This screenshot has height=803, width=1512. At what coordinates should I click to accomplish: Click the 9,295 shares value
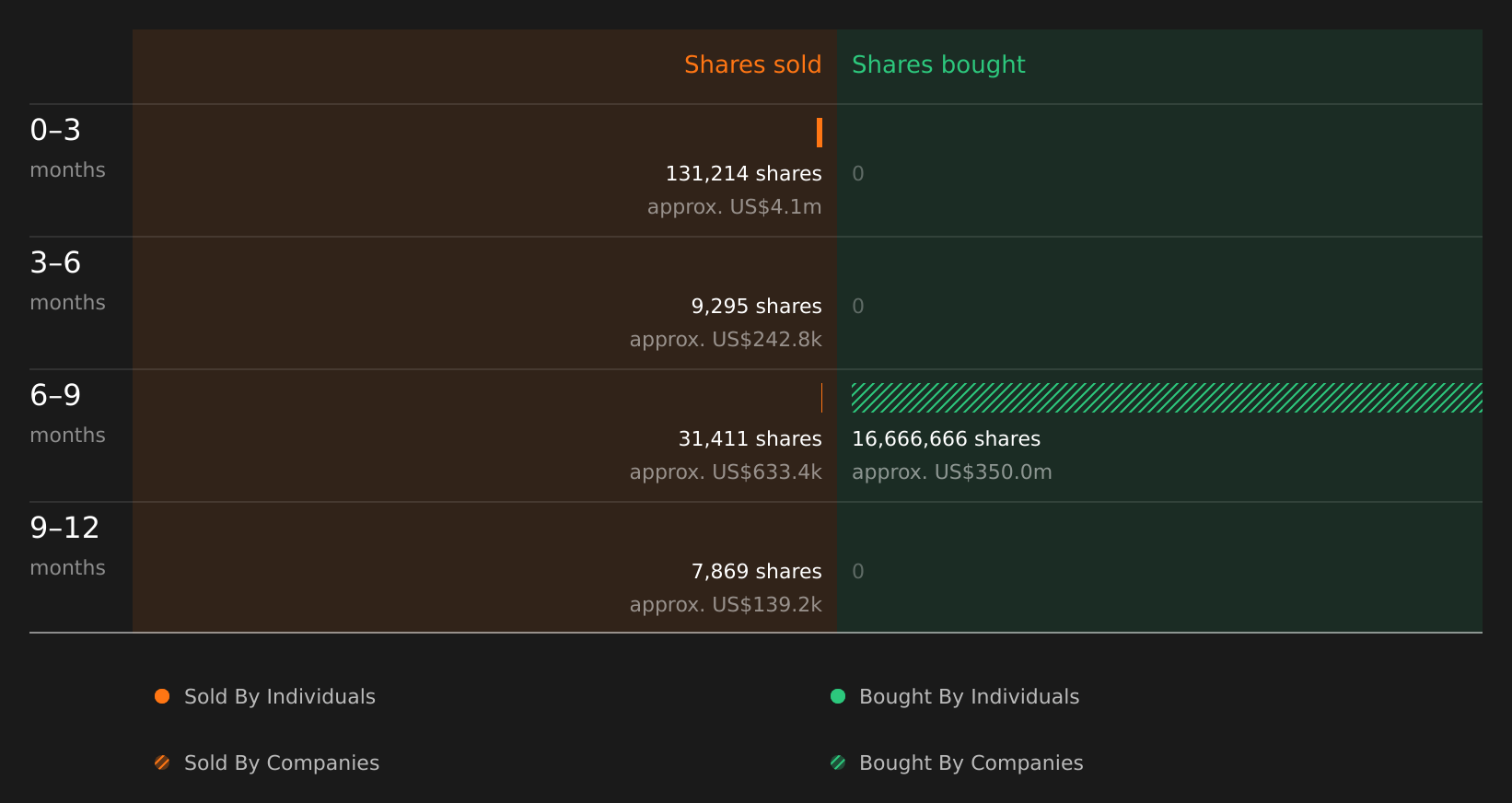coord(756,306)
